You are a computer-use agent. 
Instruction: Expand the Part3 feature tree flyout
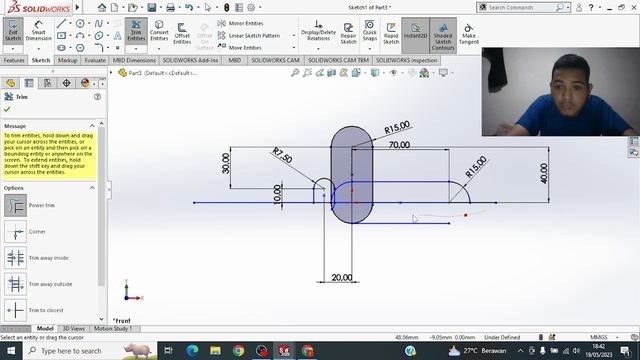111,73
